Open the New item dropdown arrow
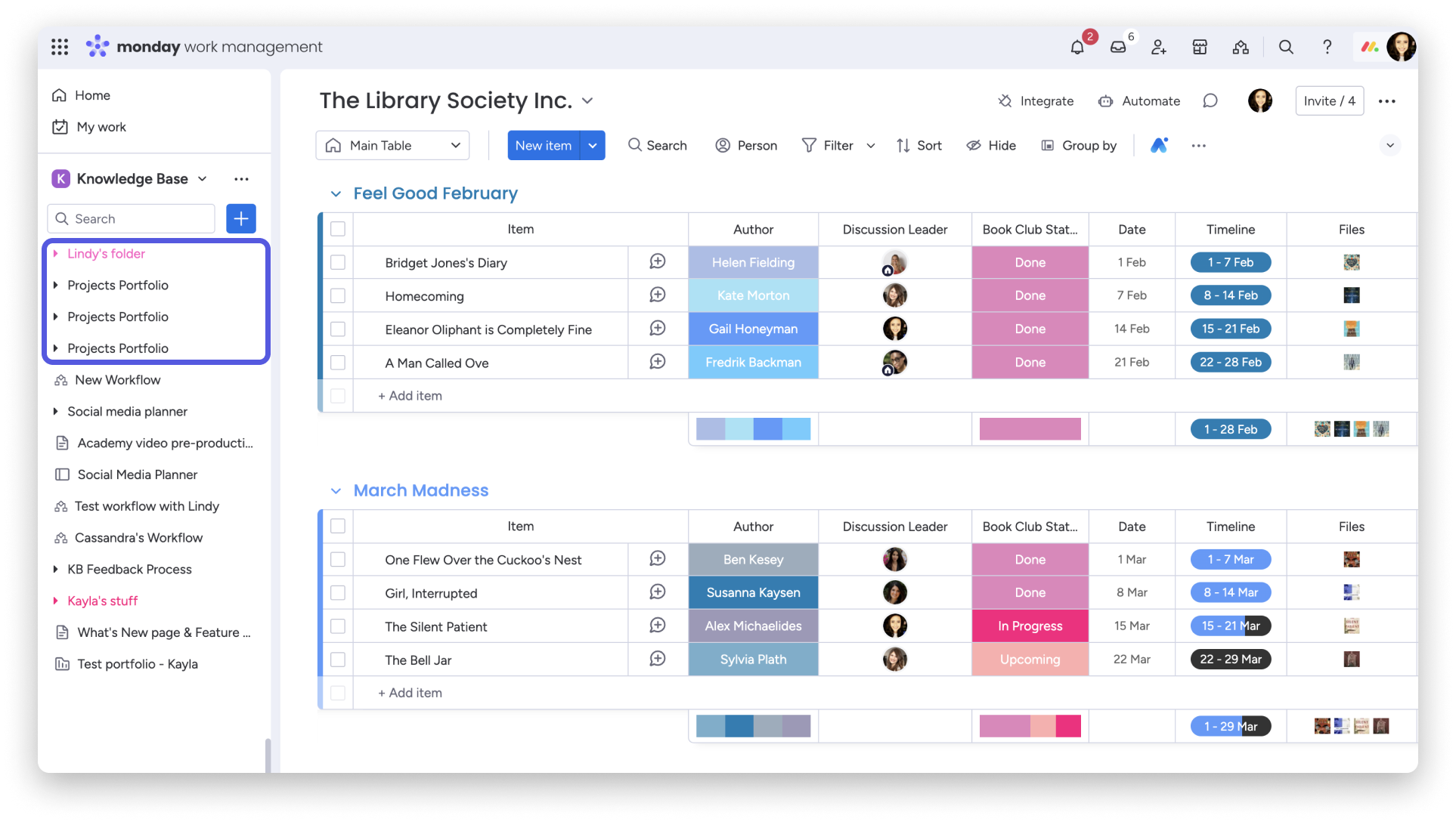1456x822 pixels. pos(593,145)
